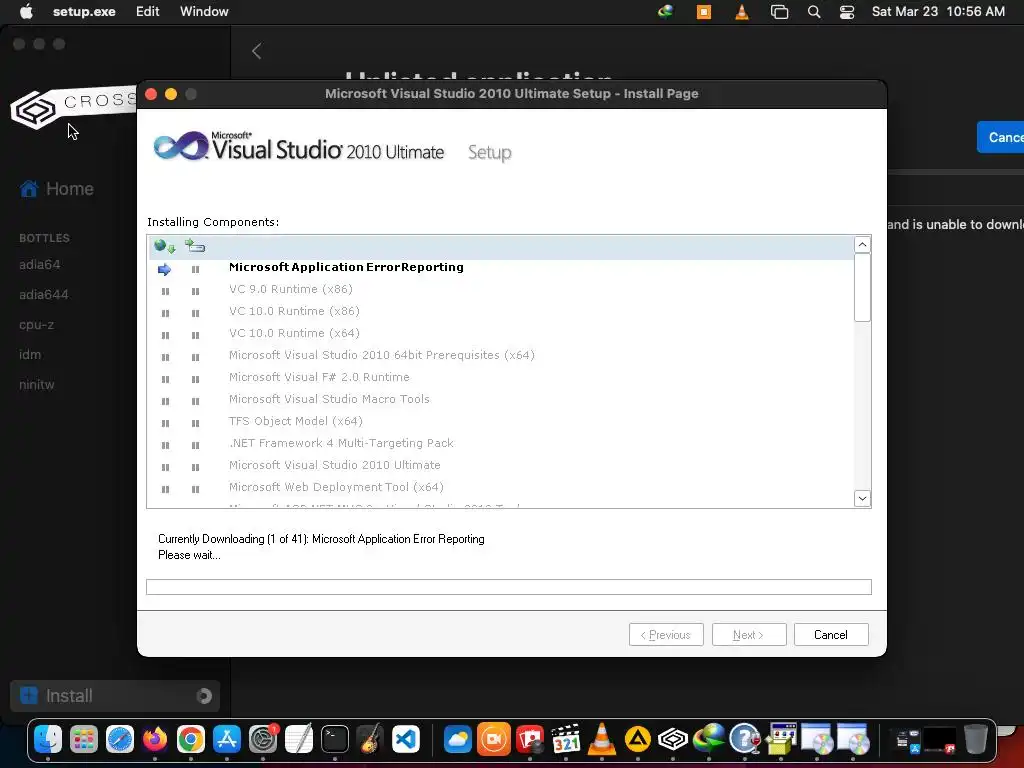The height and width of the screenshot is (768, 1024).
Task: Open the setup.exe application menu
Action: (84, 12)
